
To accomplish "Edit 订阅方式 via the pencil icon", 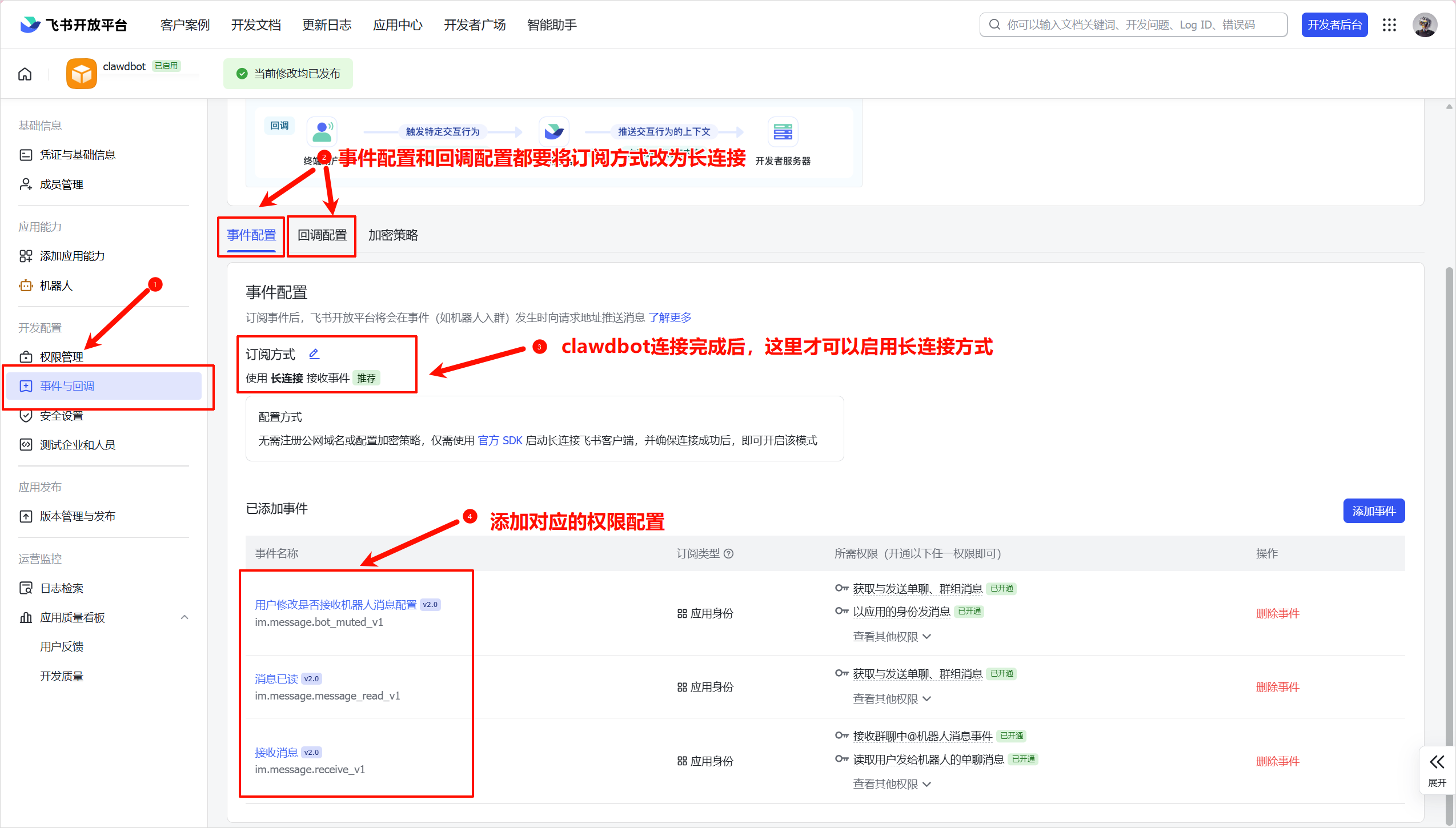I will coord(314,354).
